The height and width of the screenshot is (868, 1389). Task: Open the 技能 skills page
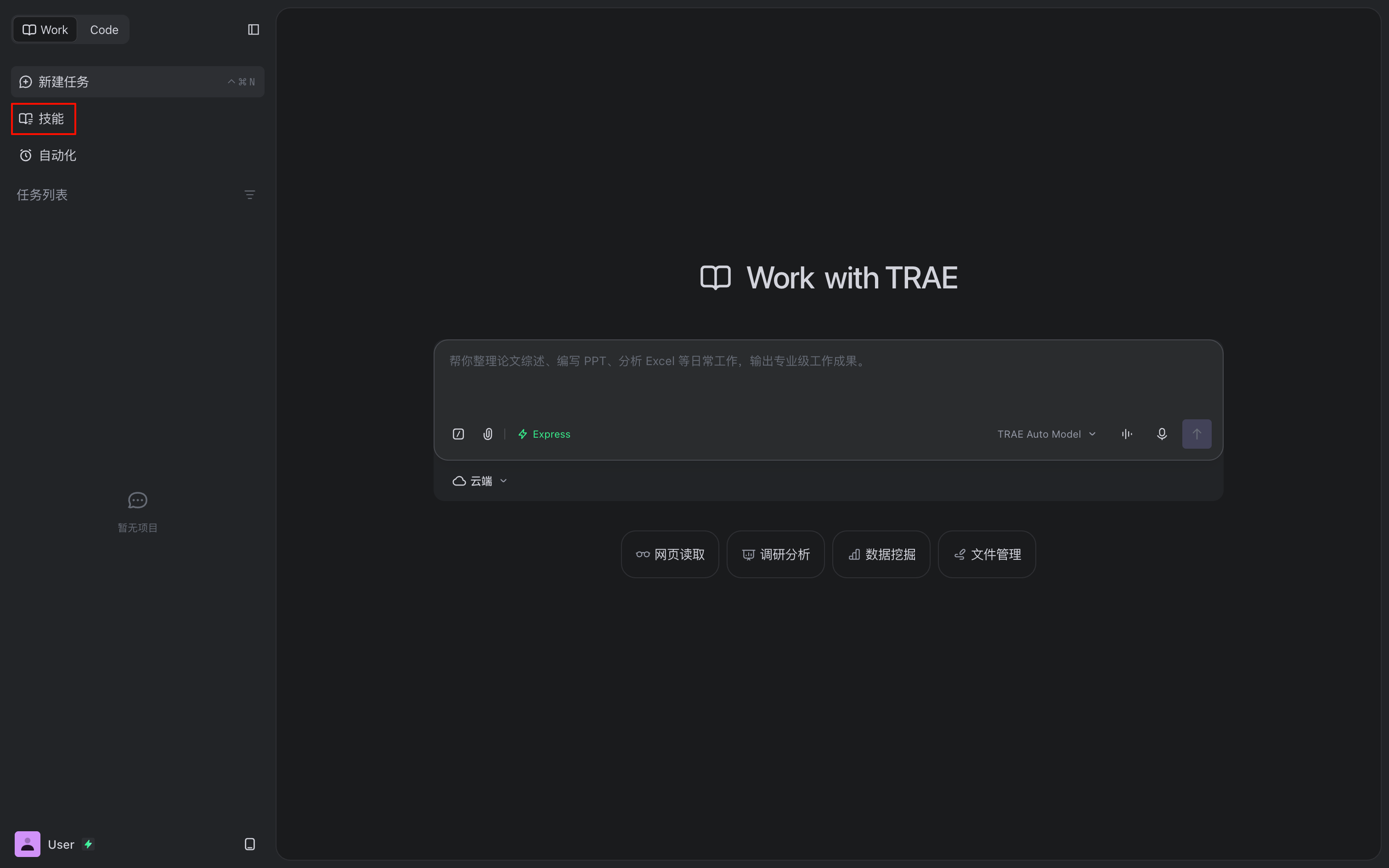click(x=44, y=119)
